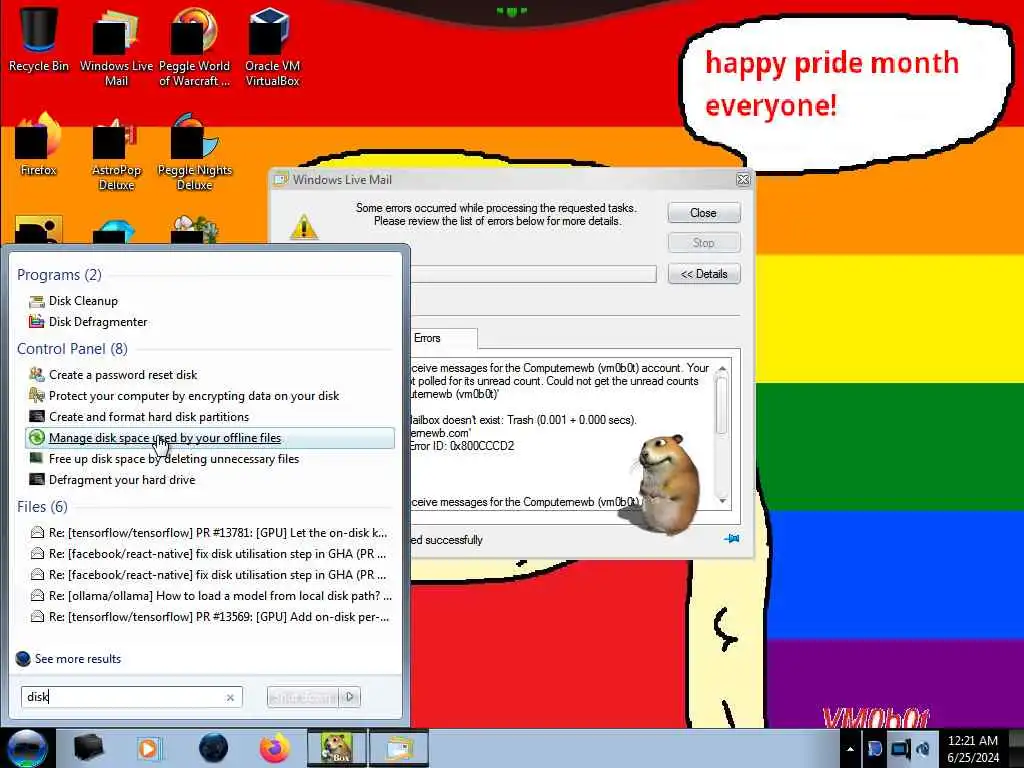Click the Stop button in mail dialog
The height and width of the screenshot is (768, 1024).
pyautogui.click(x=704, y=243)
